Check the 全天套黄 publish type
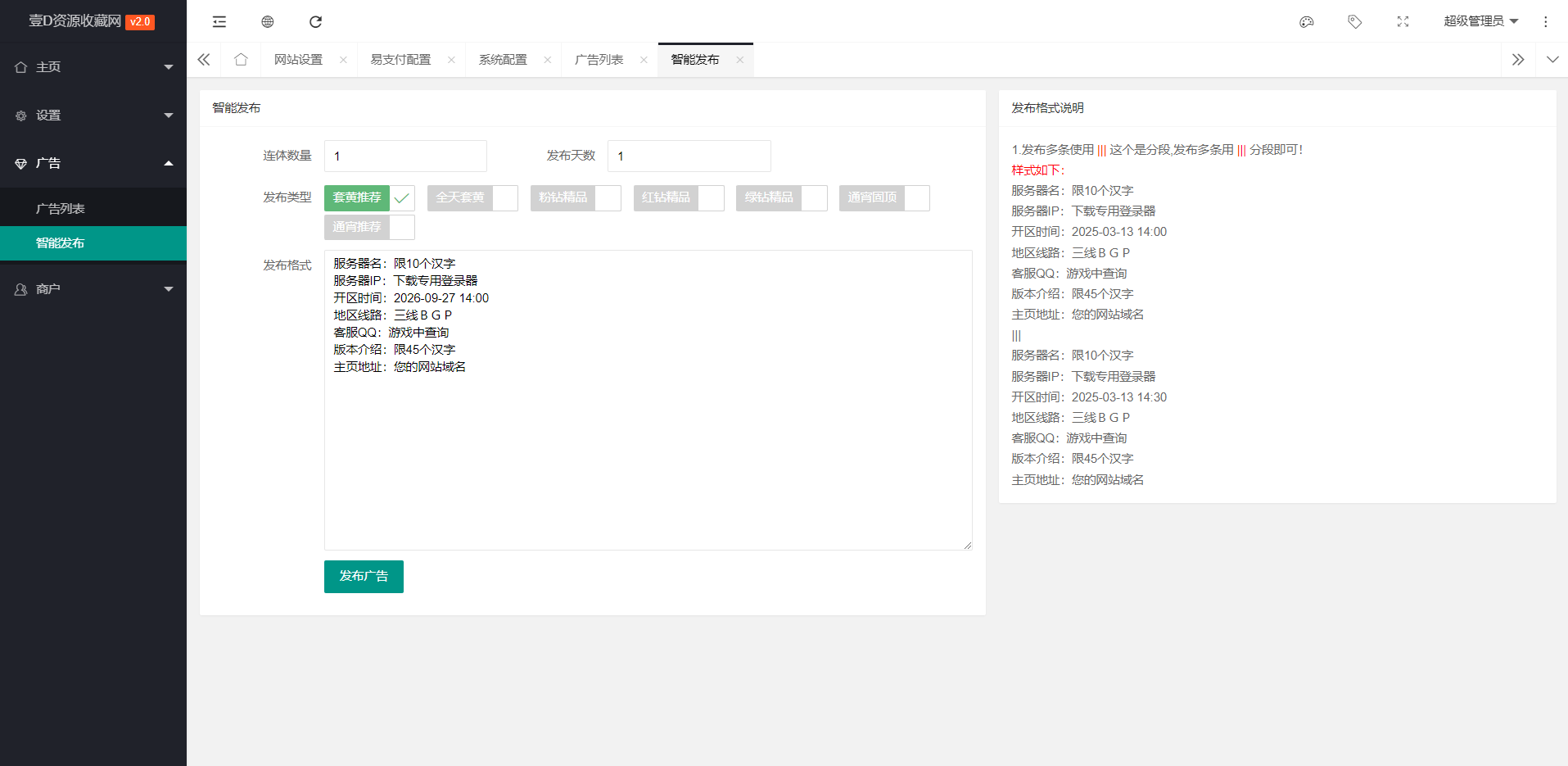The width and height of the screenshot is (1568, 766). click(x=472, y=197)
